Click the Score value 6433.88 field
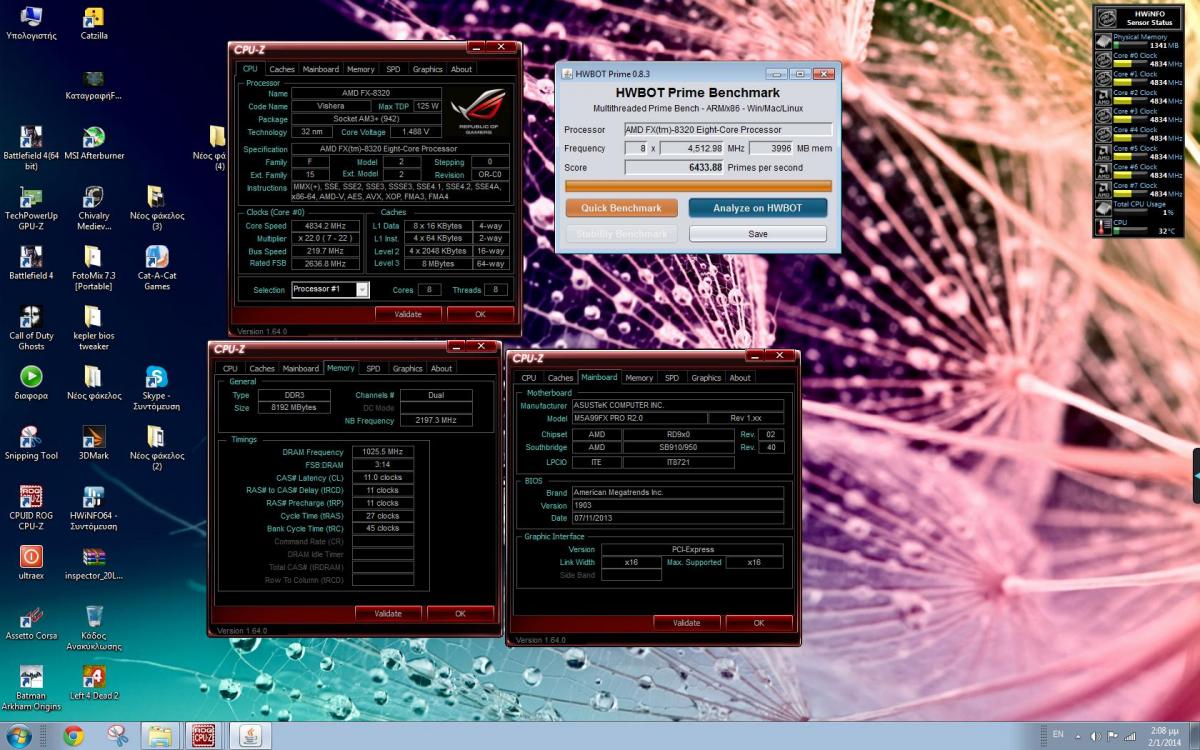The height and width of the screenshot is (750, 1200). (x=674, y=167)
